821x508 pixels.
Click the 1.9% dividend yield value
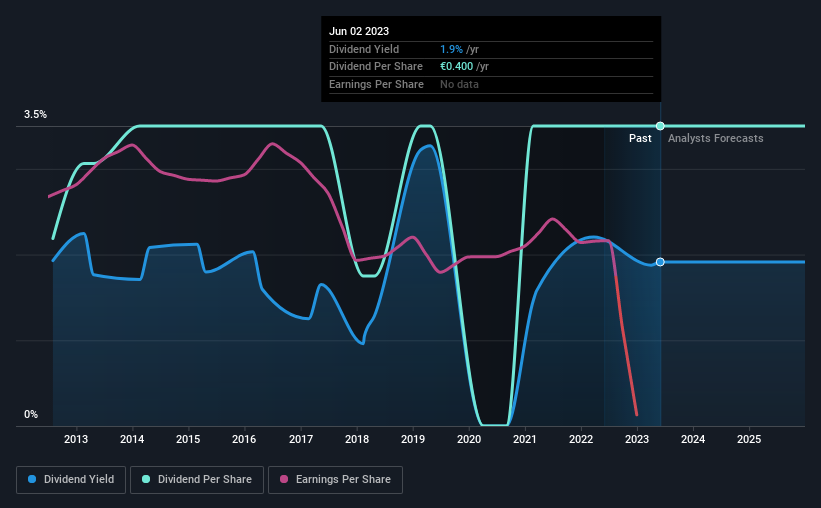pos(451,49)
